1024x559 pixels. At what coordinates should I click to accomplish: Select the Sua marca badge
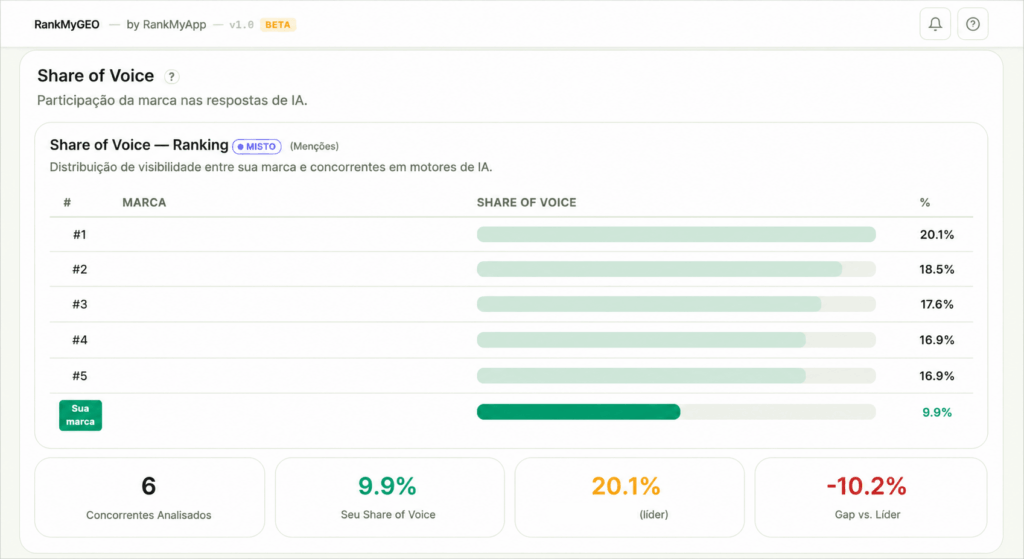tap(80, 415)
